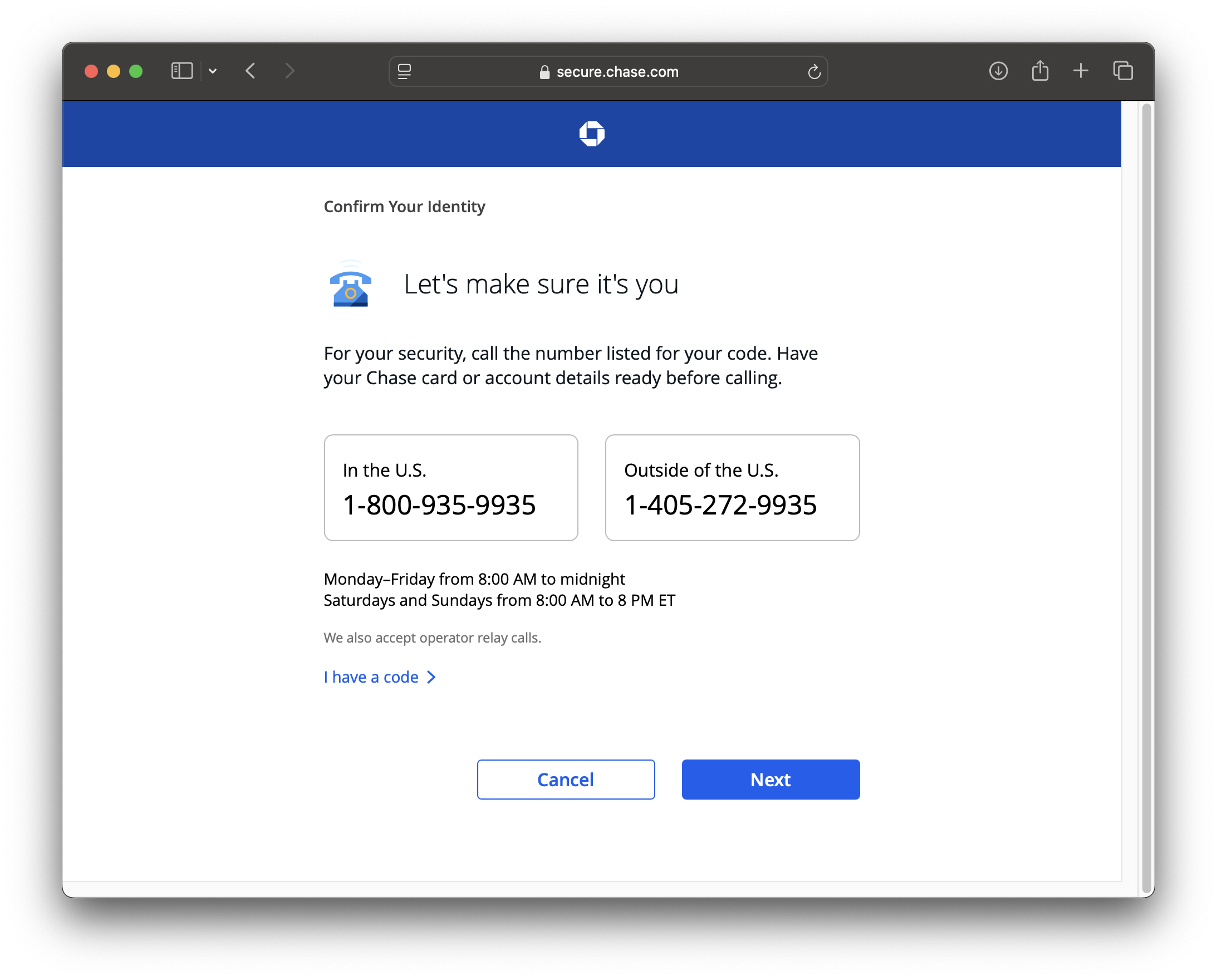The image size is (1217, 980).
Task: Click the page vertical scrollbar
Action: tap(1146, 497)
